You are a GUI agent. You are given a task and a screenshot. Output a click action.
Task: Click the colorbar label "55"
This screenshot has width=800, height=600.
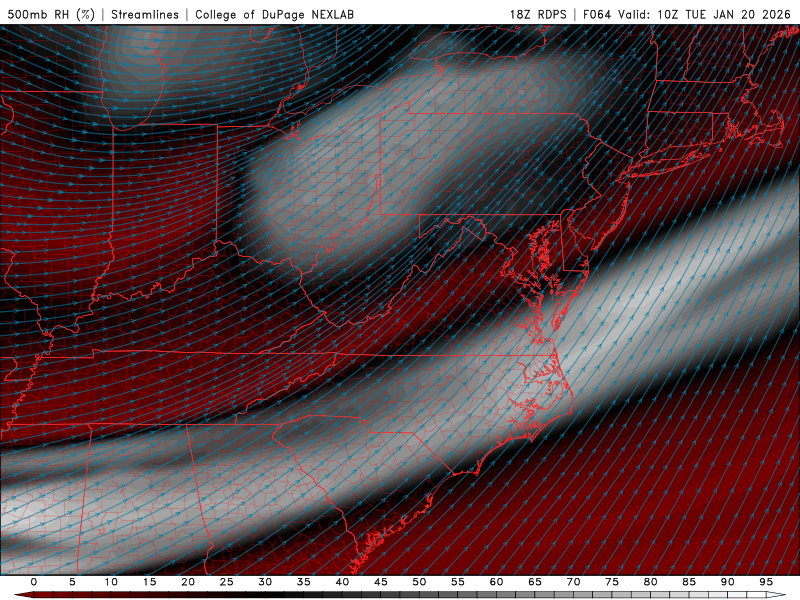[458, 582]
